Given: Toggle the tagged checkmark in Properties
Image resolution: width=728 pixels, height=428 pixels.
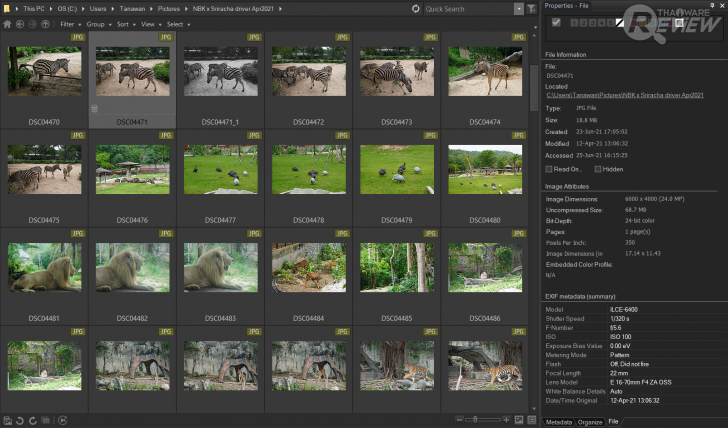Looking at the screenshot, I should coord(556,22).
